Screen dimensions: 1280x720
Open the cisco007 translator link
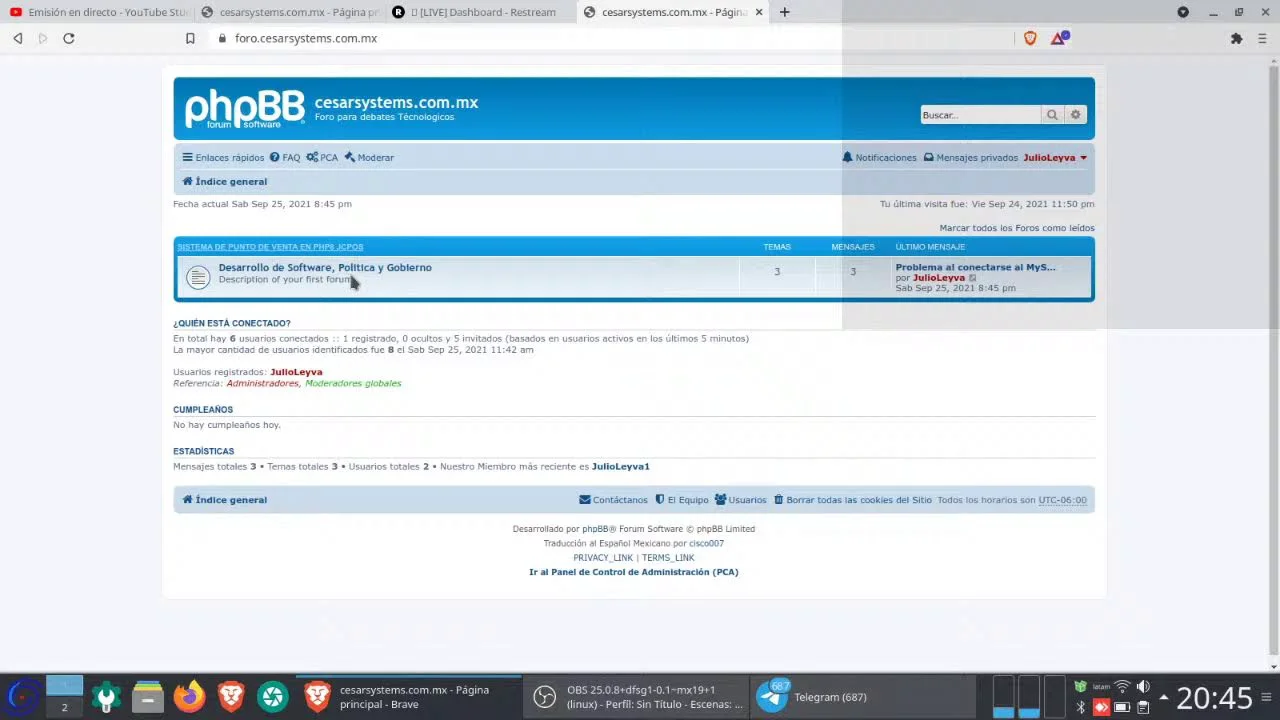click(x=706, y=544)
